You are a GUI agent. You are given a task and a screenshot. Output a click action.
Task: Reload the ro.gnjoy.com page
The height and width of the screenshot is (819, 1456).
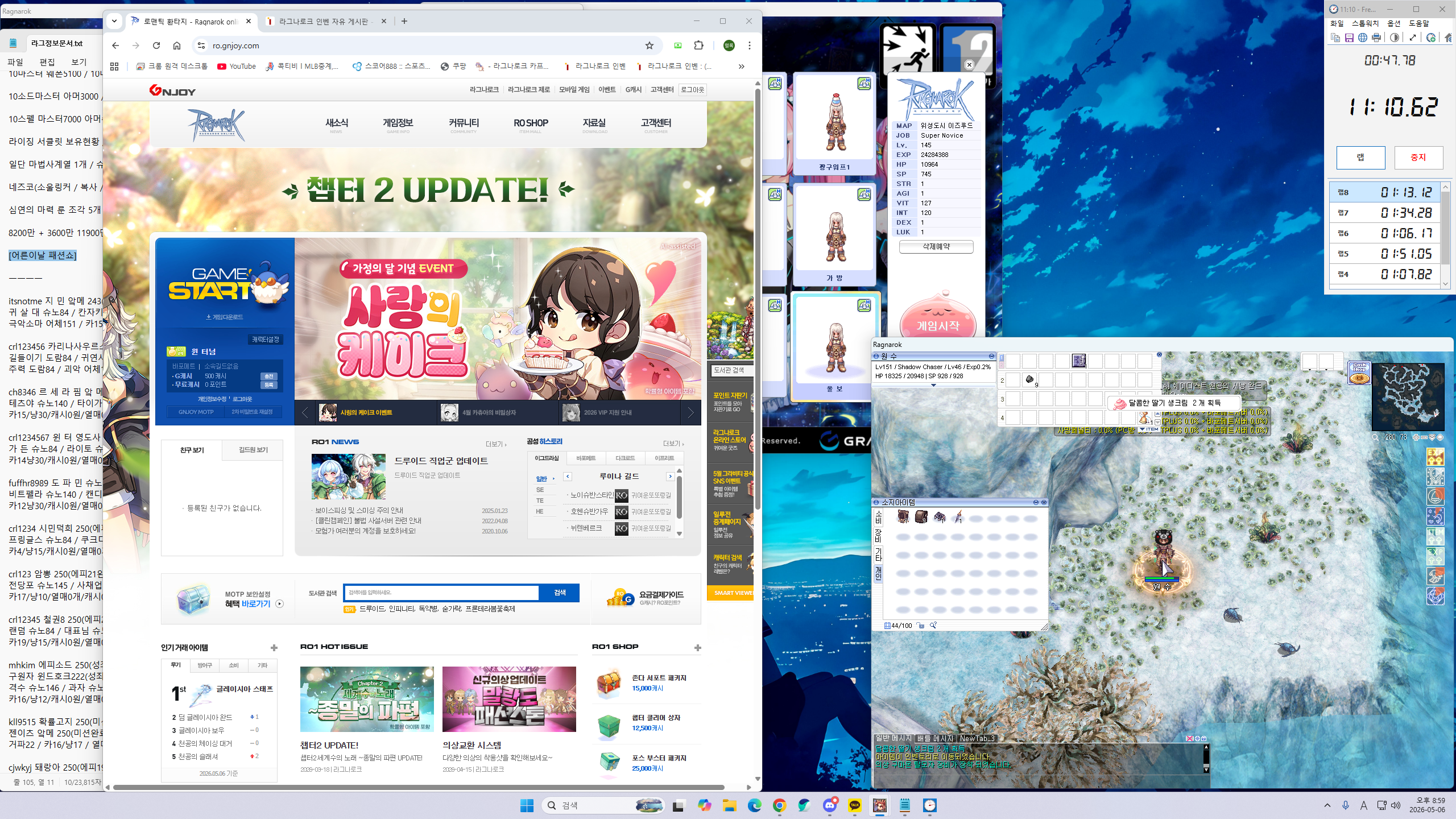coord(156,45)
